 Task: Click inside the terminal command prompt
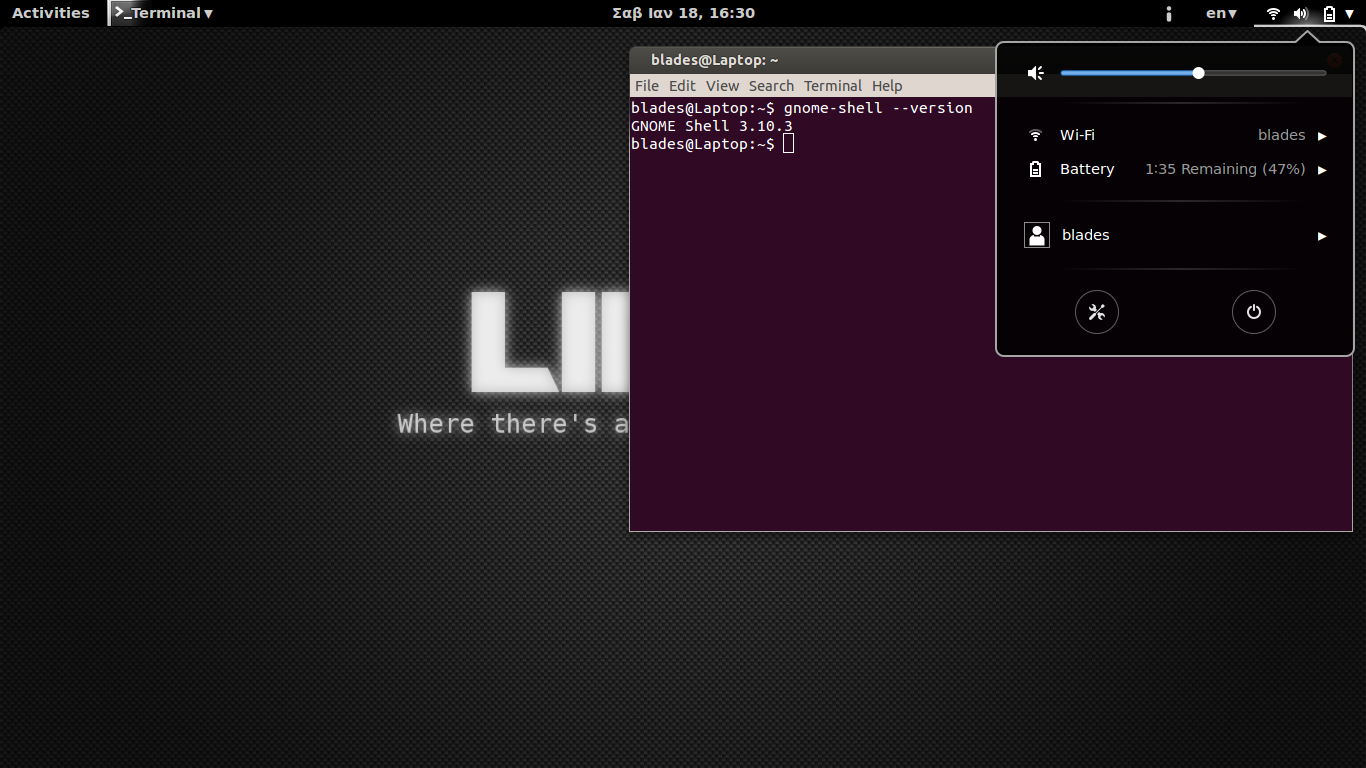click(789, 143)
